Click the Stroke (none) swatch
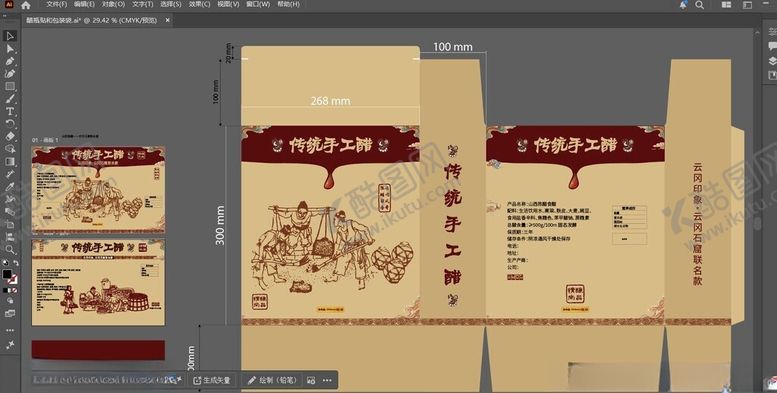Image resolution: width=777 pixels, height=393 pixels. (x=13, y=280)
